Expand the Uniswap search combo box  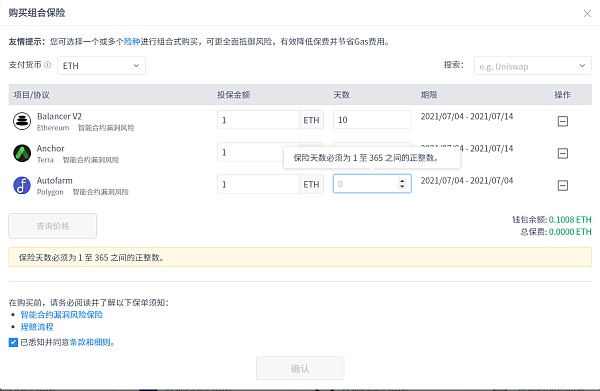click(x=533, y=66)
